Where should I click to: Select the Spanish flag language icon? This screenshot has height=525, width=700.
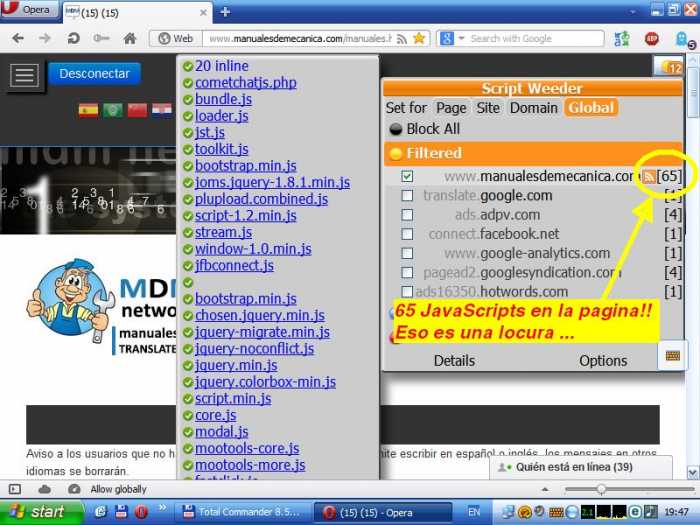pos(88,110)
